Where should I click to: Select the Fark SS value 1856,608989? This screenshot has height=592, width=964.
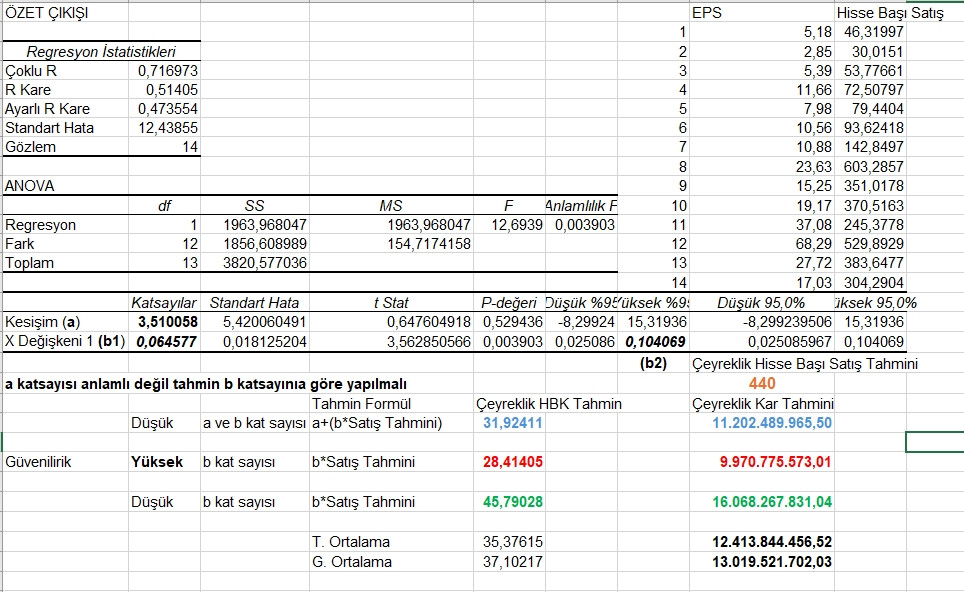pyautogui.click(x=265, y=244)
